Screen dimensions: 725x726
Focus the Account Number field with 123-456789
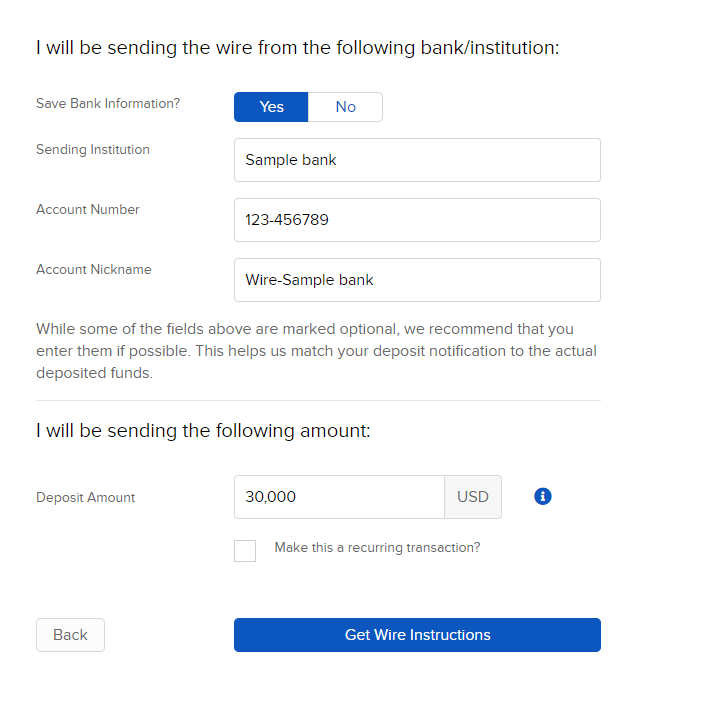[417, 220]
